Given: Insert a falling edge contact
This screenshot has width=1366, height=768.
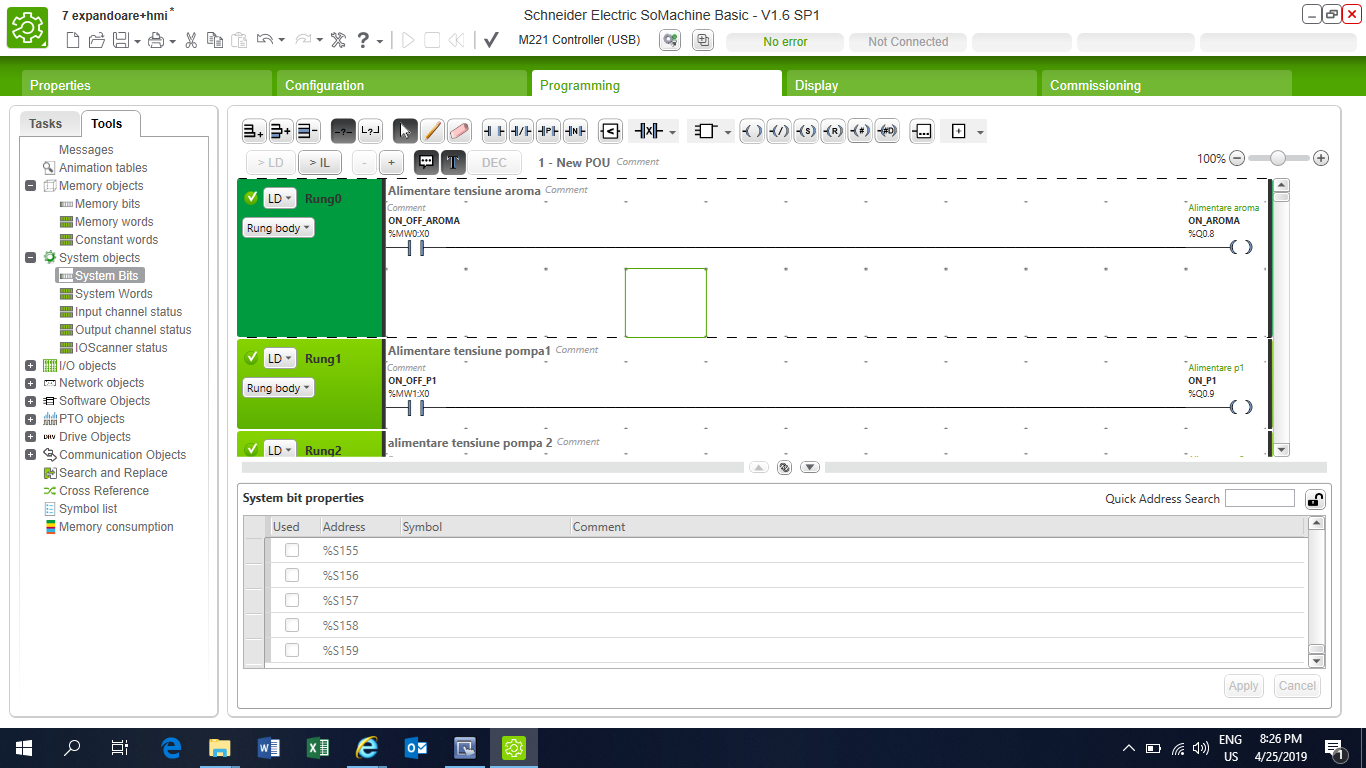Looking at the screenshot, I should click(575, 131).
